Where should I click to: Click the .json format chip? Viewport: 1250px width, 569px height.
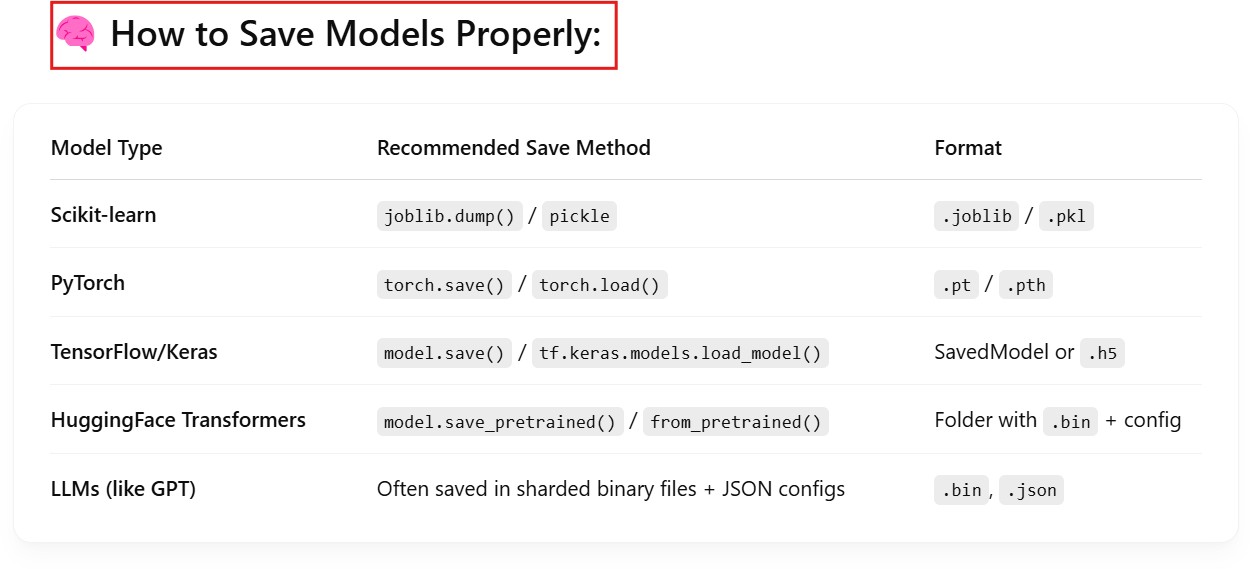coord(1031,491)
